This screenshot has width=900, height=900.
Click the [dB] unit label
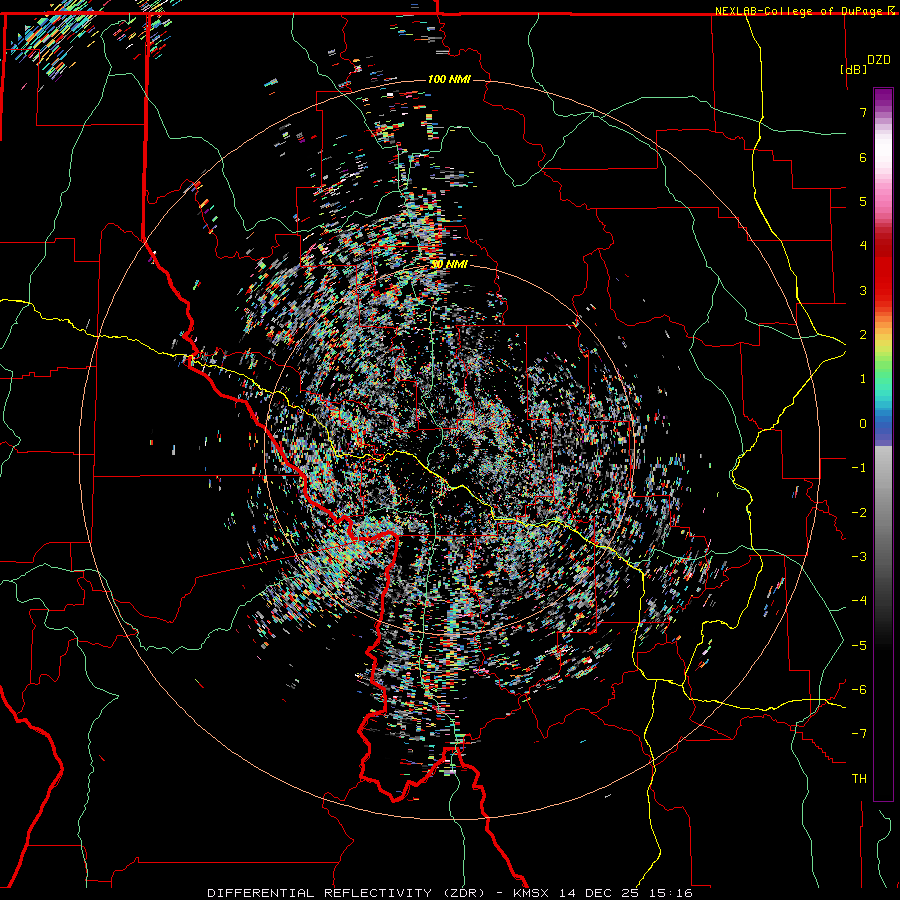(x=854, y=69)
